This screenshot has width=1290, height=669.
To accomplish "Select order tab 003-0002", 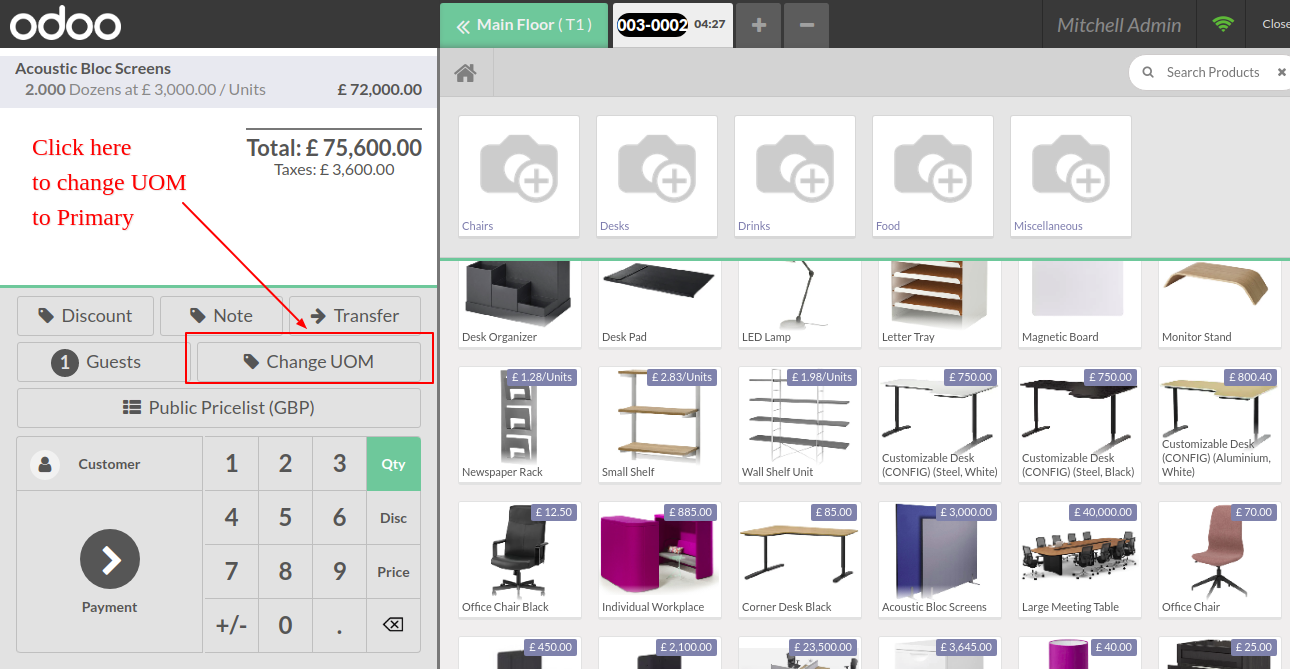I will (672, 25).
